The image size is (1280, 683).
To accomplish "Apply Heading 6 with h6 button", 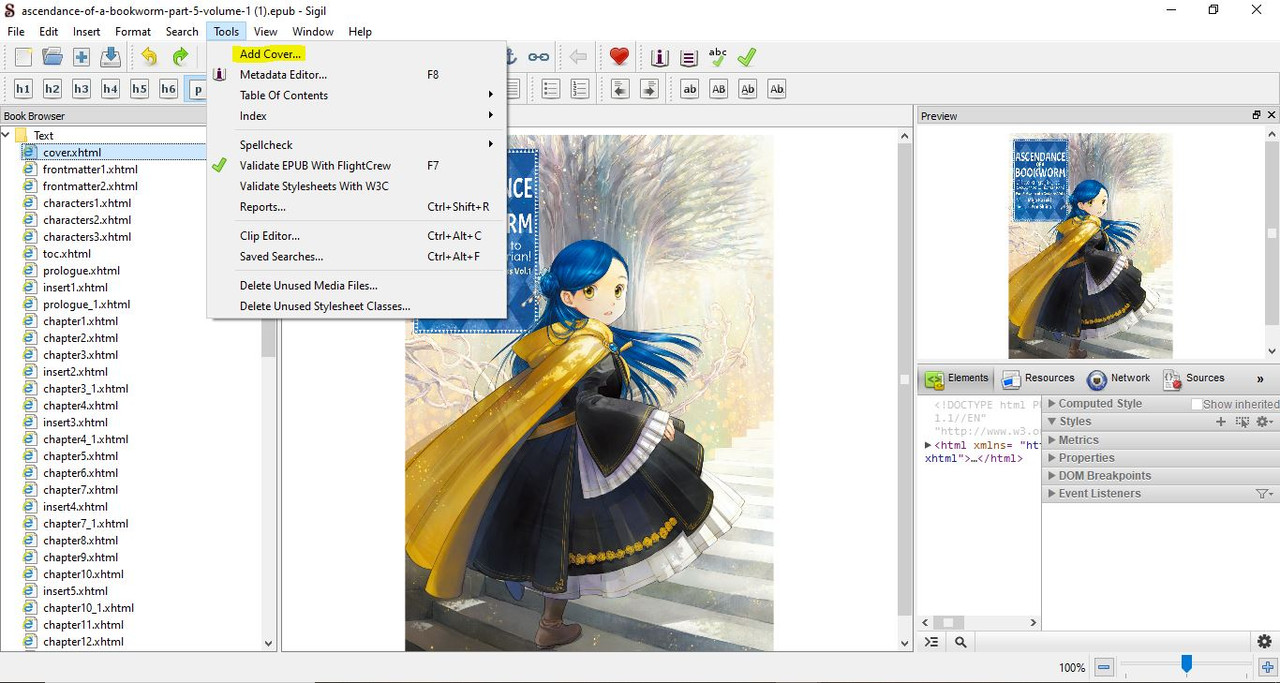I will coord(168,89).
